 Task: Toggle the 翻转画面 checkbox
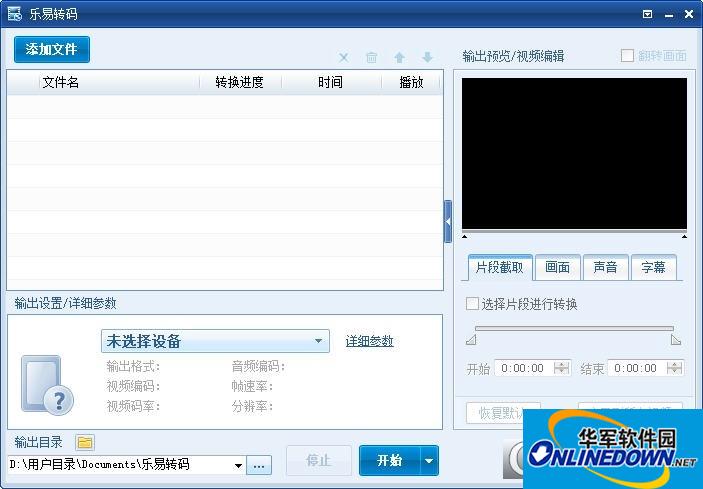[x=627, y=56]
